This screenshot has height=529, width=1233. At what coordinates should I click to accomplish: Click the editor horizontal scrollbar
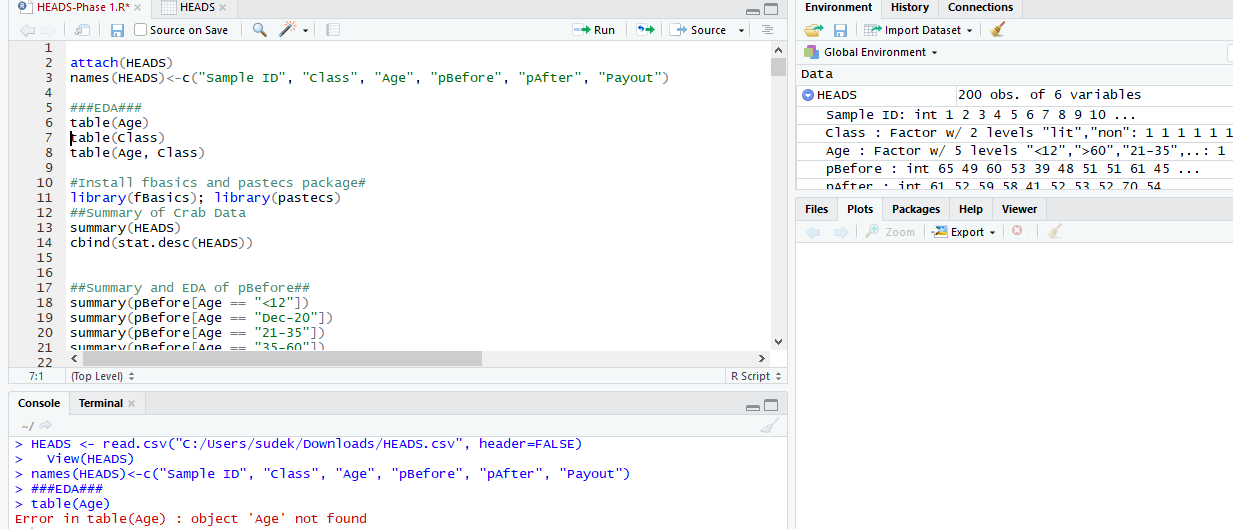280,358
